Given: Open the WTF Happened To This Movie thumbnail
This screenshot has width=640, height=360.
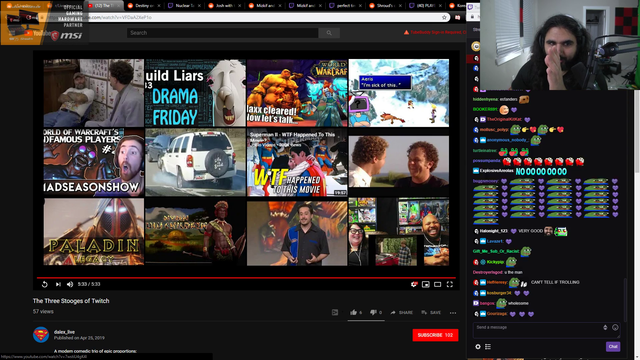Looking at the screenshot, I should pos(297,162).
